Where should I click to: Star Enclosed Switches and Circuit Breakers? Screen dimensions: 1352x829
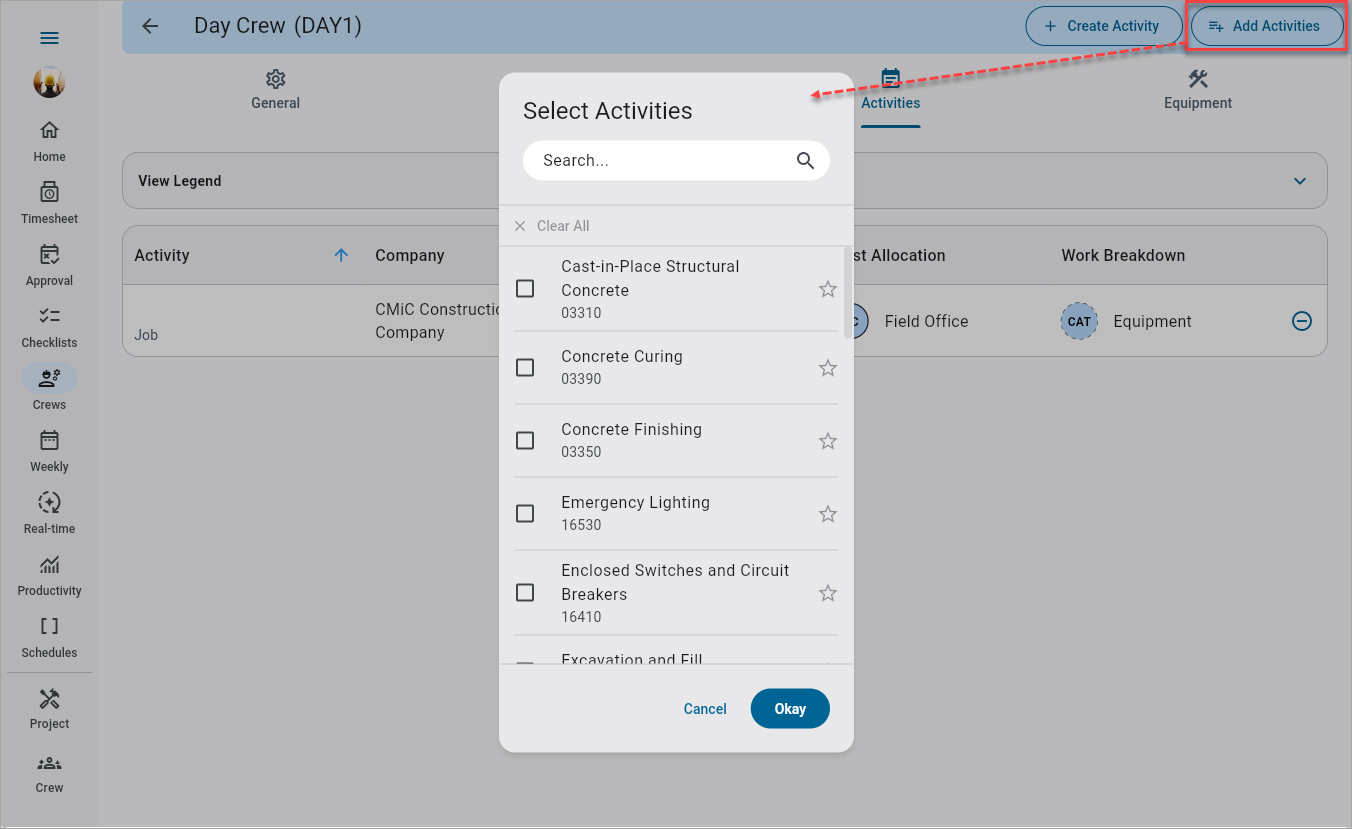pyautogui.click(x=828, y=593)
